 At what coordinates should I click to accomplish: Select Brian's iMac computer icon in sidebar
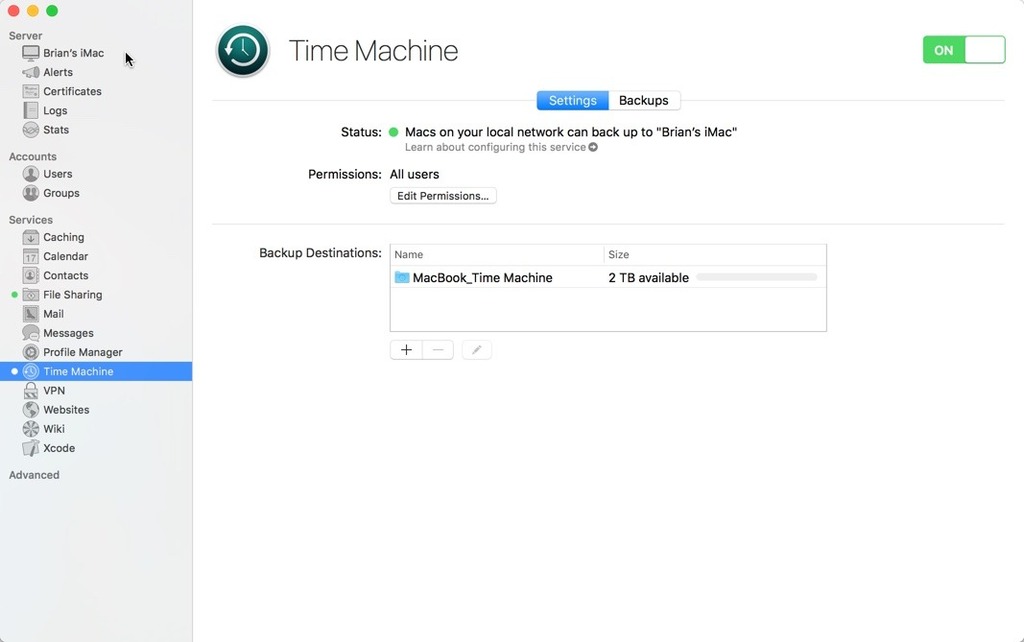(x=31, y=53)
